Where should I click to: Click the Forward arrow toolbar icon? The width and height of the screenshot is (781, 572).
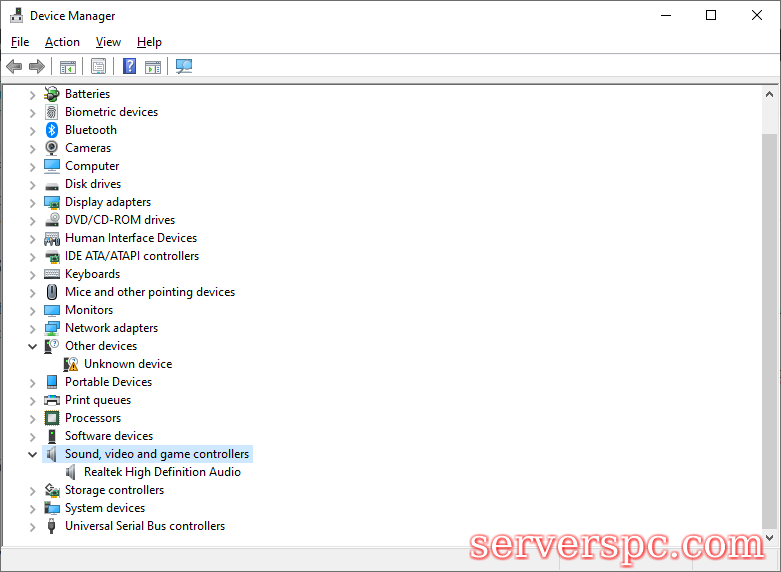[x=37, y=67]
